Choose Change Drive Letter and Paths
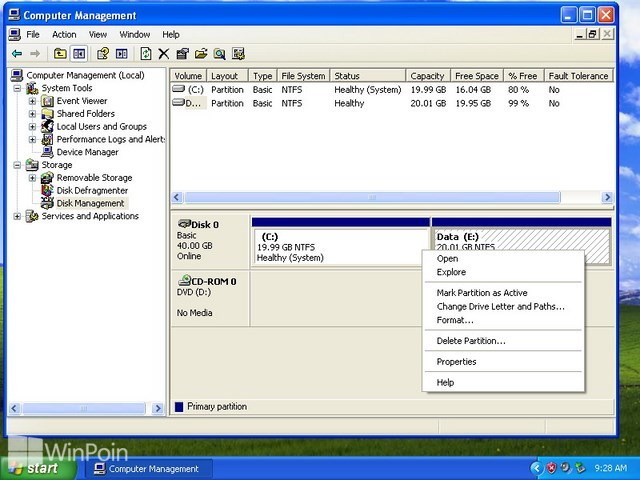Viewport: 640px width, 480px height. [503, 307]
